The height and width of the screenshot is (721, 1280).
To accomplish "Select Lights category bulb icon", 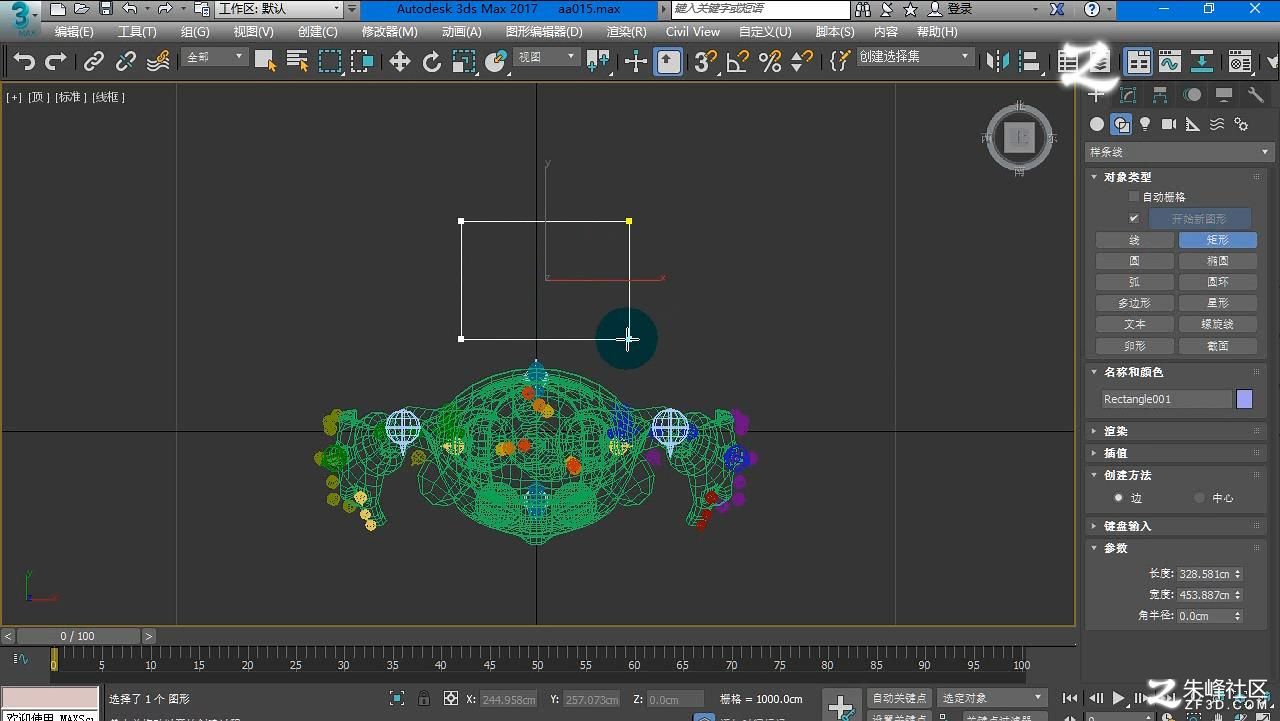I will click(1145, 124).
